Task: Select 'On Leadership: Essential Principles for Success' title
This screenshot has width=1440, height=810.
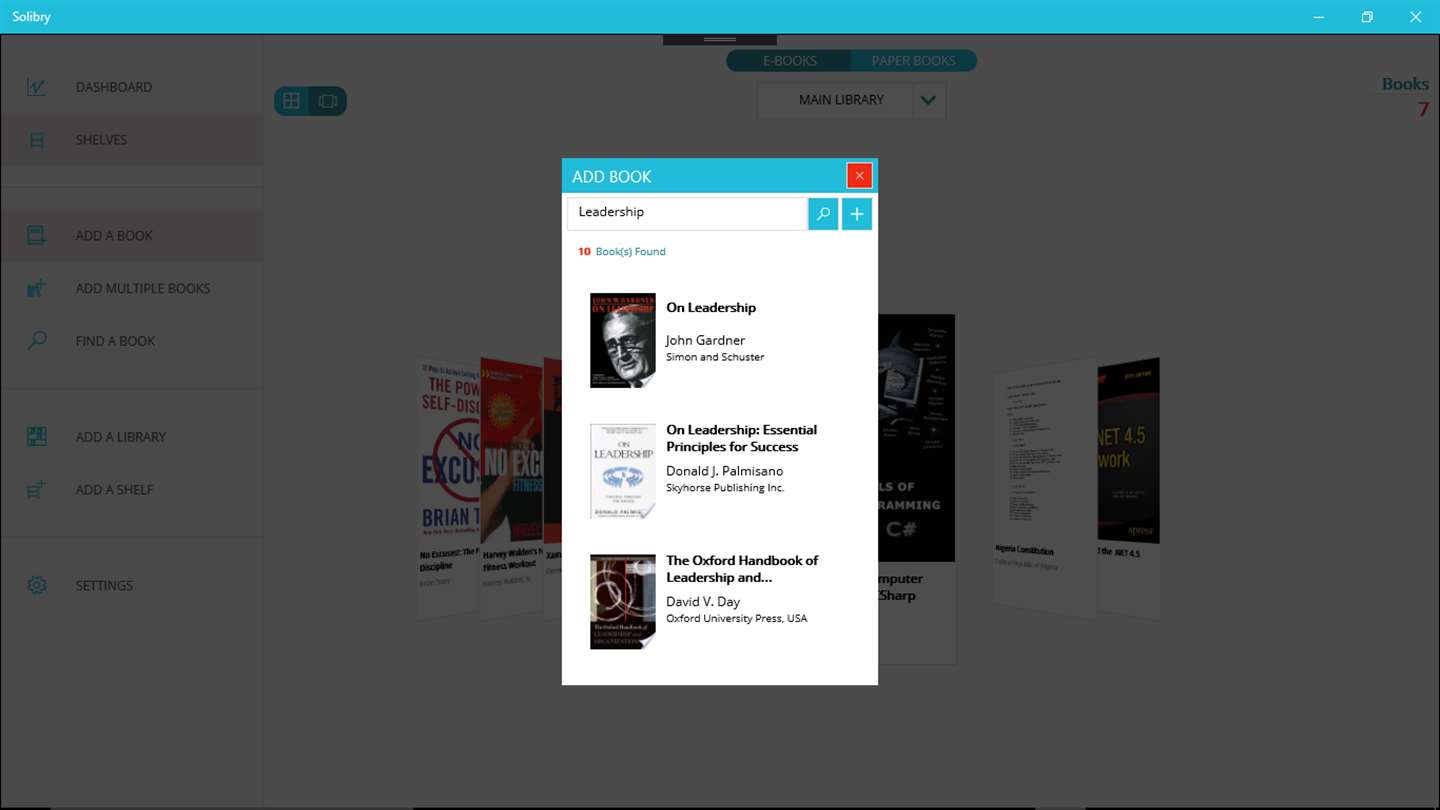Action: pyautogui.click(x=742, y=438)
